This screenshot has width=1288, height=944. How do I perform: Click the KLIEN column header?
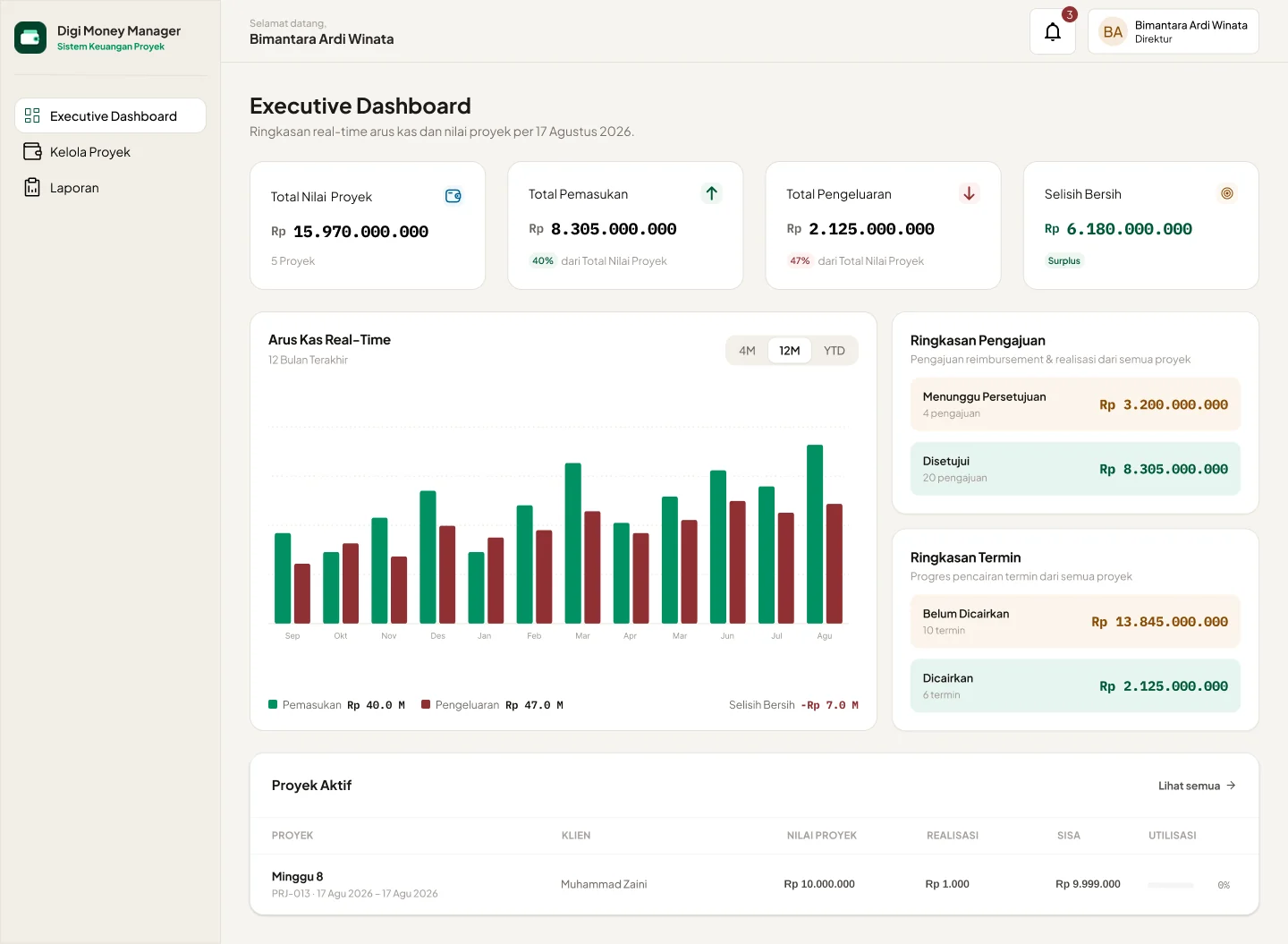(x=576, y=836)
